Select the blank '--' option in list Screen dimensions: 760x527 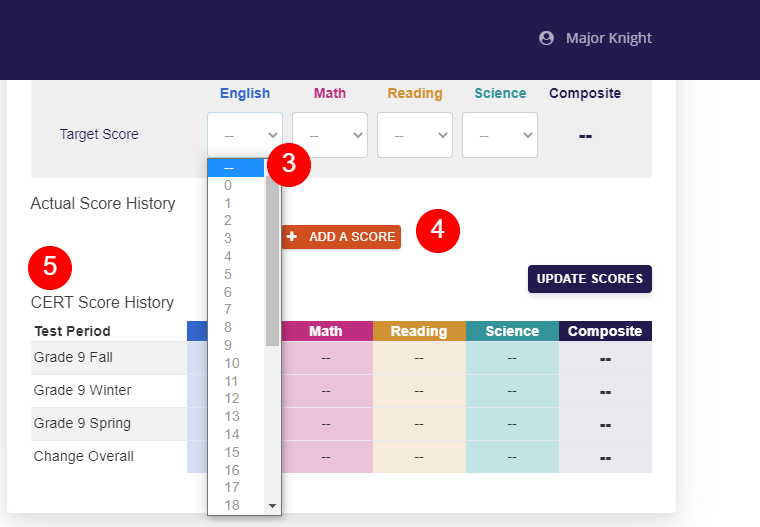(x=236, y=168)
